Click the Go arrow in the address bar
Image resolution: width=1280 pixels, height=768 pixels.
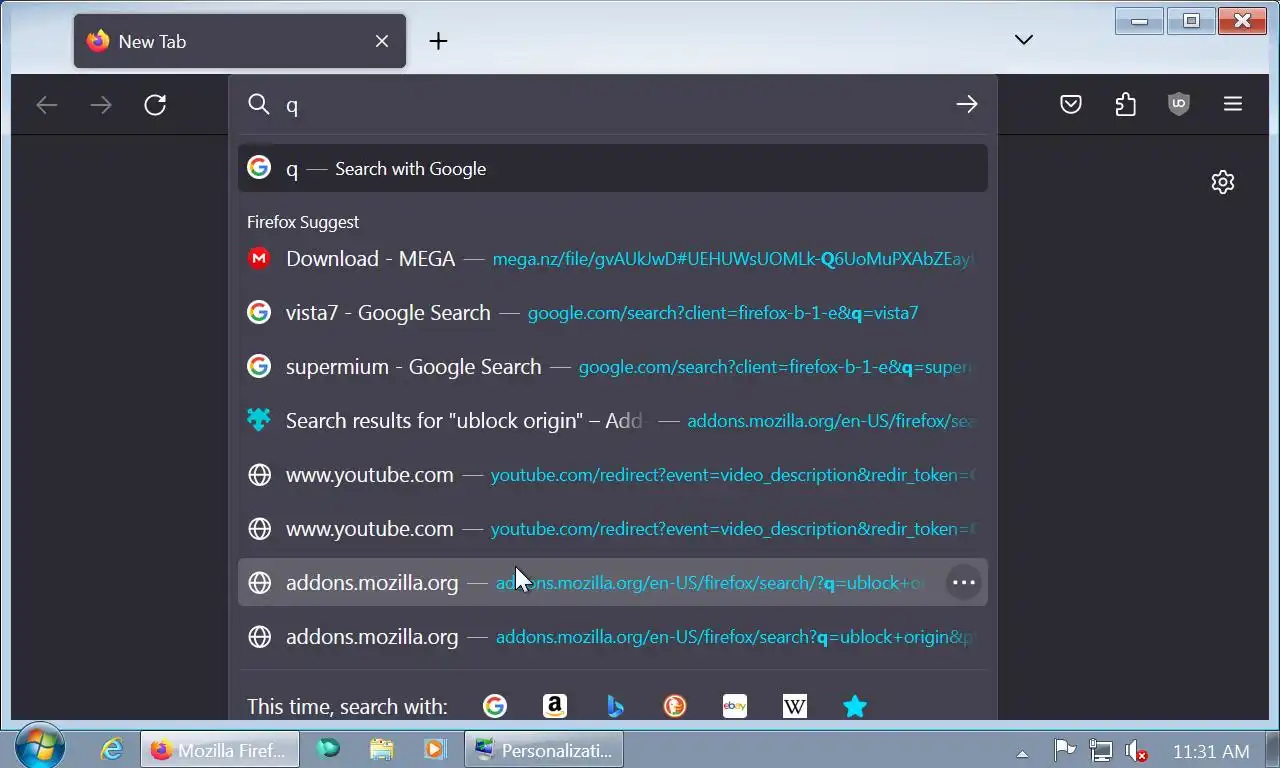click(966, 104)
